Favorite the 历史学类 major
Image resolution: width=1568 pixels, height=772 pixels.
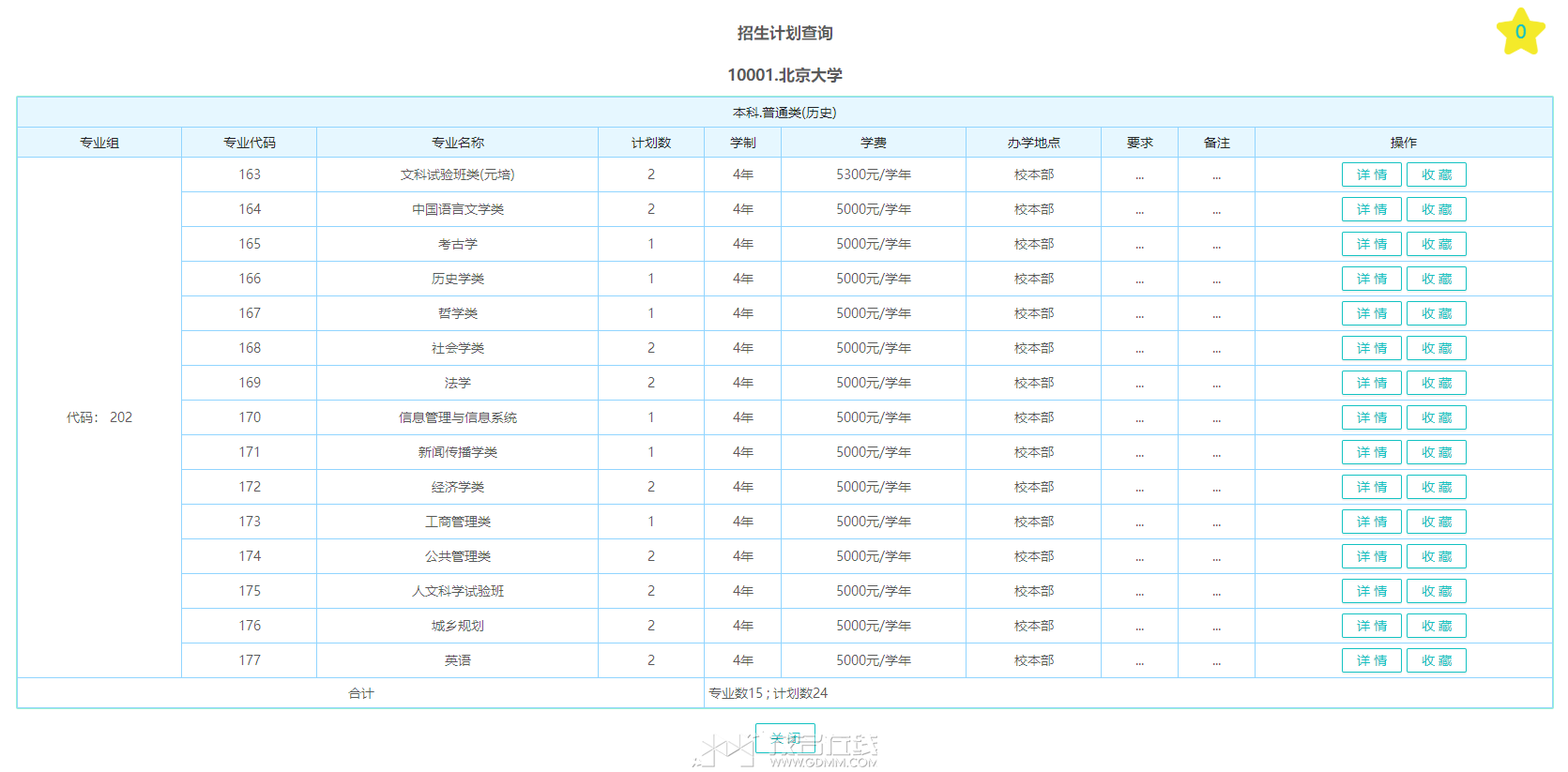pos(1436,279)
